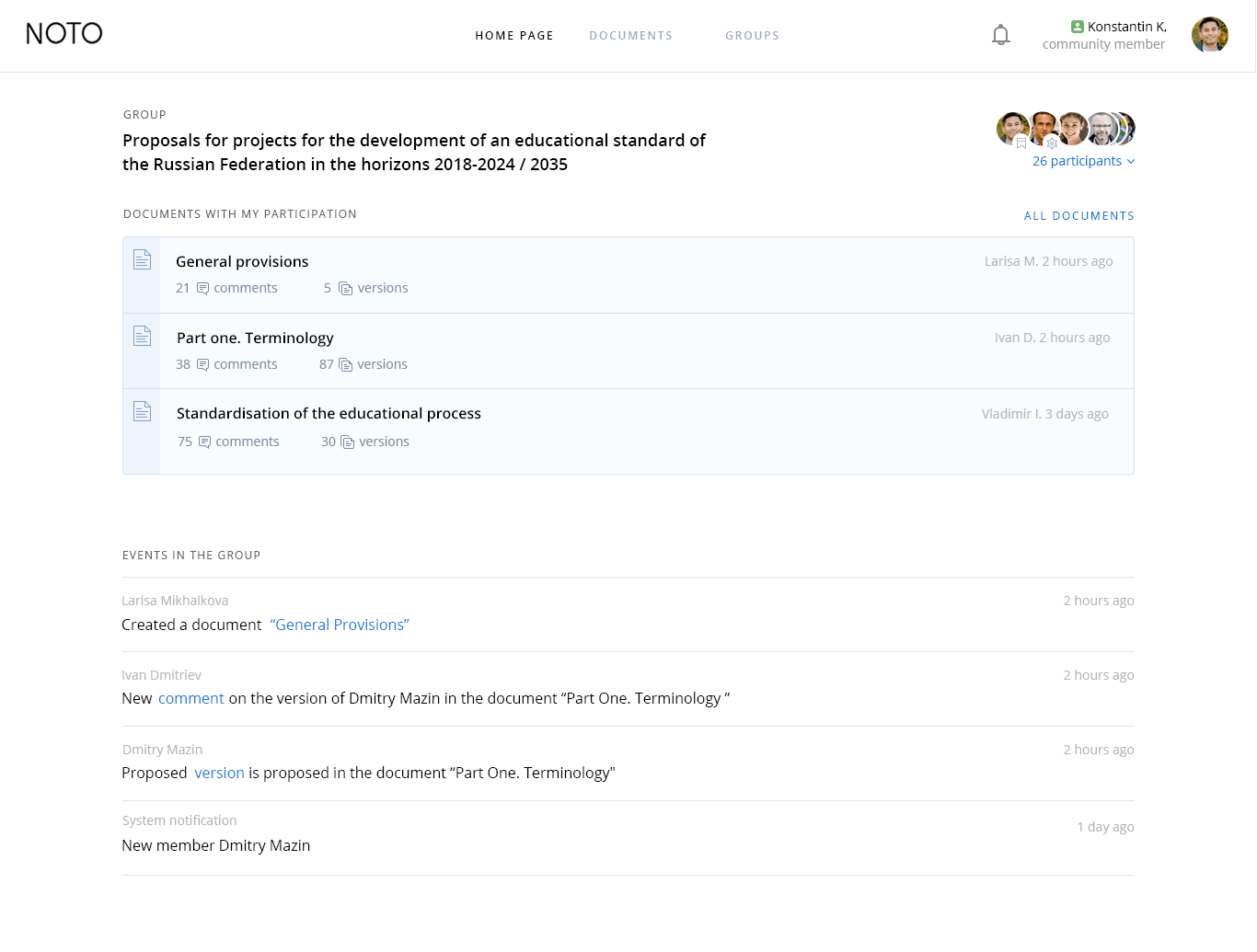Follow the version link in Dmitry Mazin's event

219,773
